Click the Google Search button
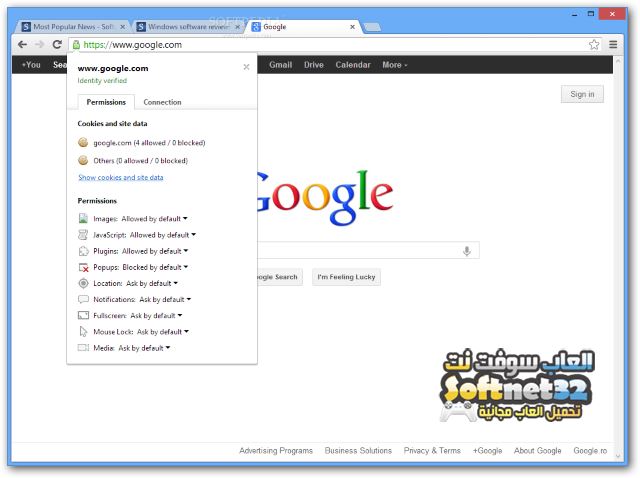 coord(280,277)
